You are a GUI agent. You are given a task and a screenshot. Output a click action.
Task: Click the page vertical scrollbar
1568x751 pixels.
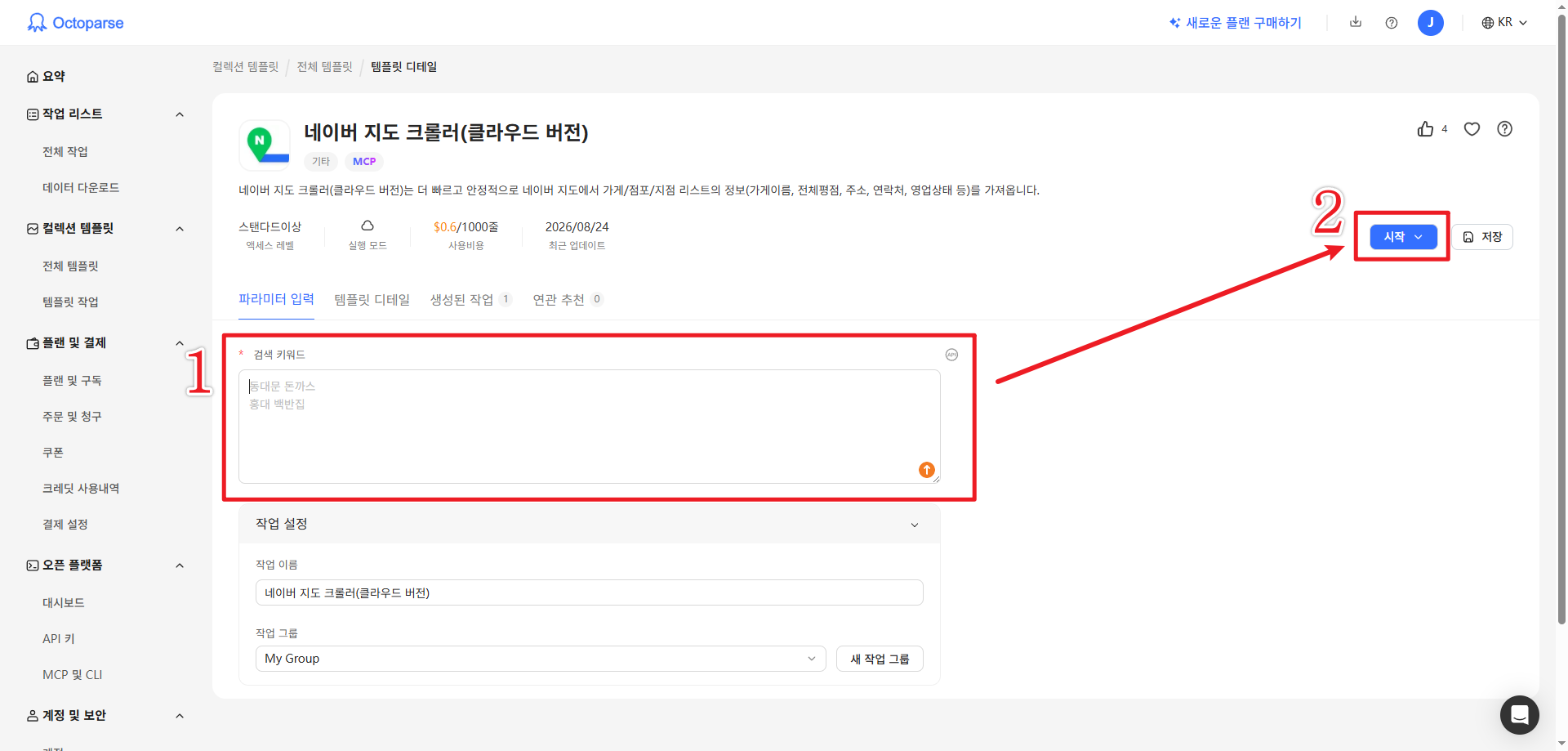[1562, 319]
